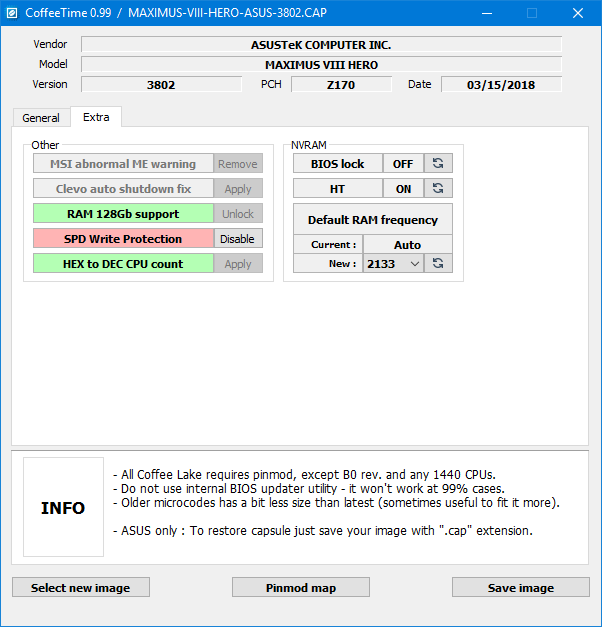The width and height of the screenshot is (602, 627).
Task: Click the Save image button
Action: 521,587
